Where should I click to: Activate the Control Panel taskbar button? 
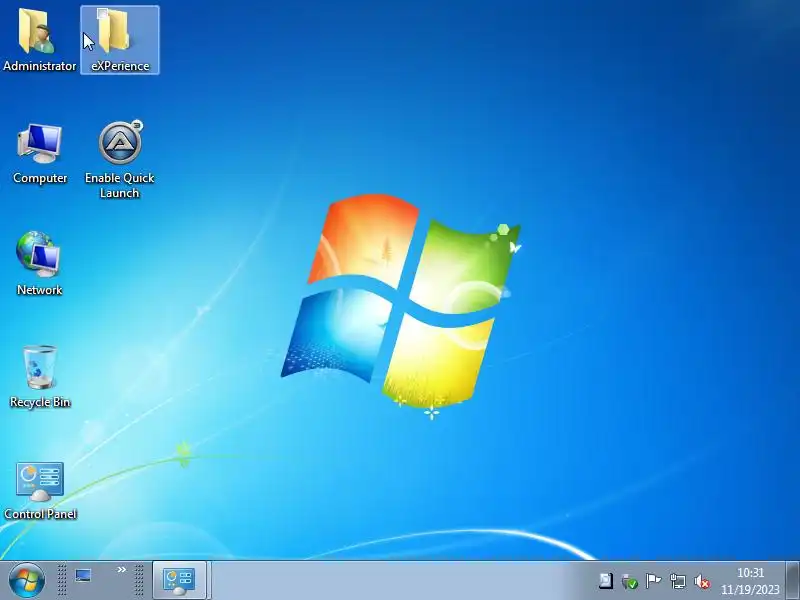tap(179, 581)
